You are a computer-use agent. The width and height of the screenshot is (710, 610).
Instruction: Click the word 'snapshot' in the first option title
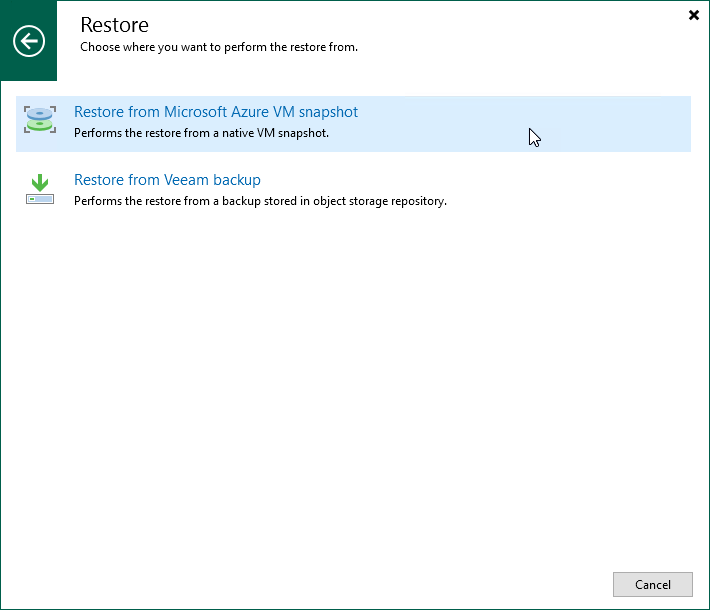(x=326, y=112)
